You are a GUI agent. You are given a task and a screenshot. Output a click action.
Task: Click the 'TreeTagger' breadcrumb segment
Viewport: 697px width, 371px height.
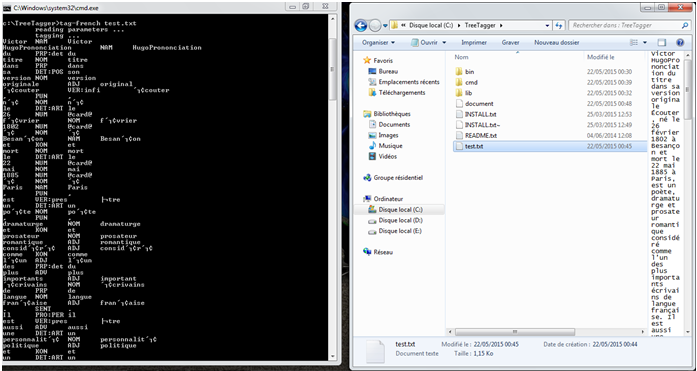[x=480, y=25]
